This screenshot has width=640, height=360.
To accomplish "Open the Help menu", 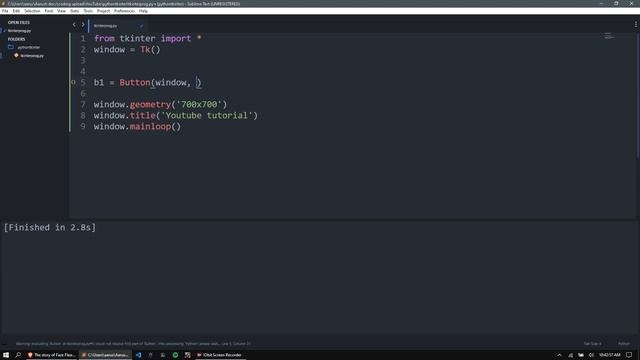I will point(143,11).
